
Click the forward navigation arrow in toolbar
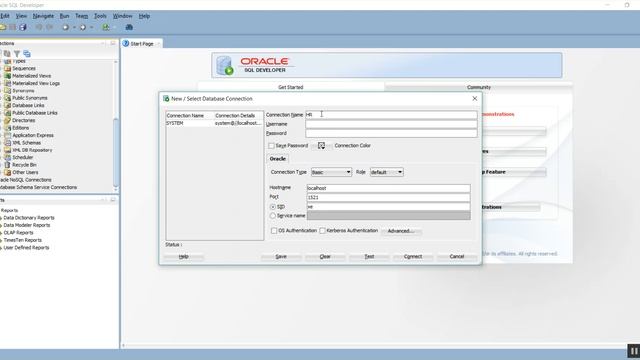(x=83, y=27)
